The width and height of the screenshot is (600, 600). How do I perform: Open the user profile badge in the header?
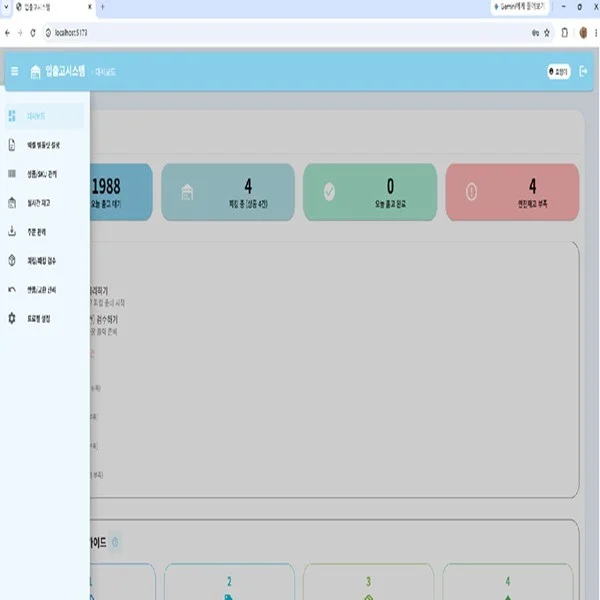tap(559, 72)
